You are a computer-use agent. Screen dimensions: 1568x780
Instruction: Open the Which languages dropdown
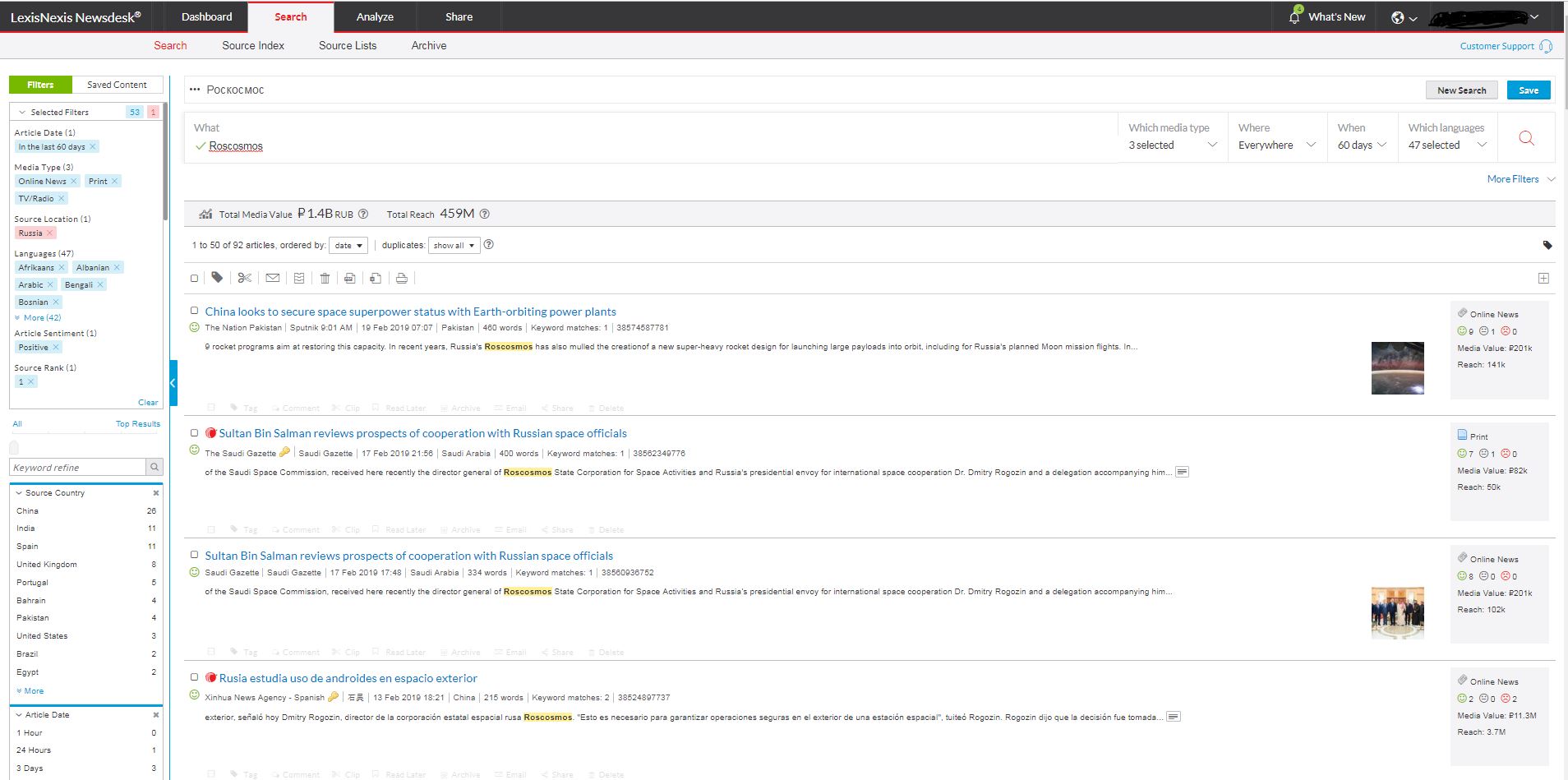[1447, 137]
